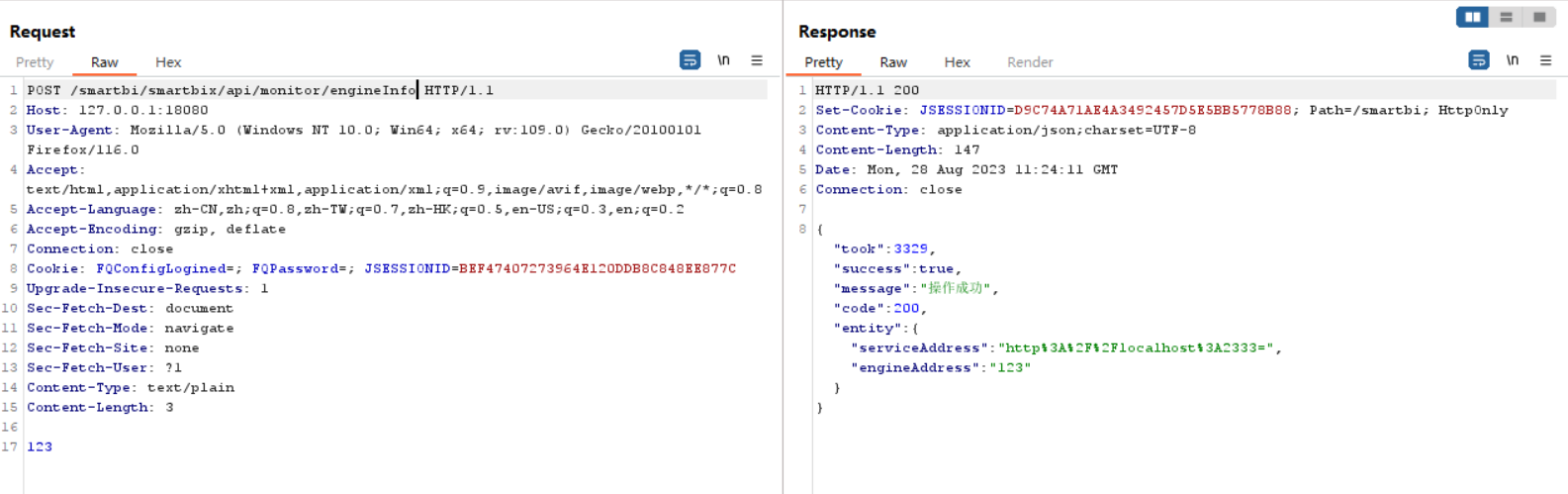
Task: Toggle word wrap in Response panel
Action: click(x=1479, y=60)
